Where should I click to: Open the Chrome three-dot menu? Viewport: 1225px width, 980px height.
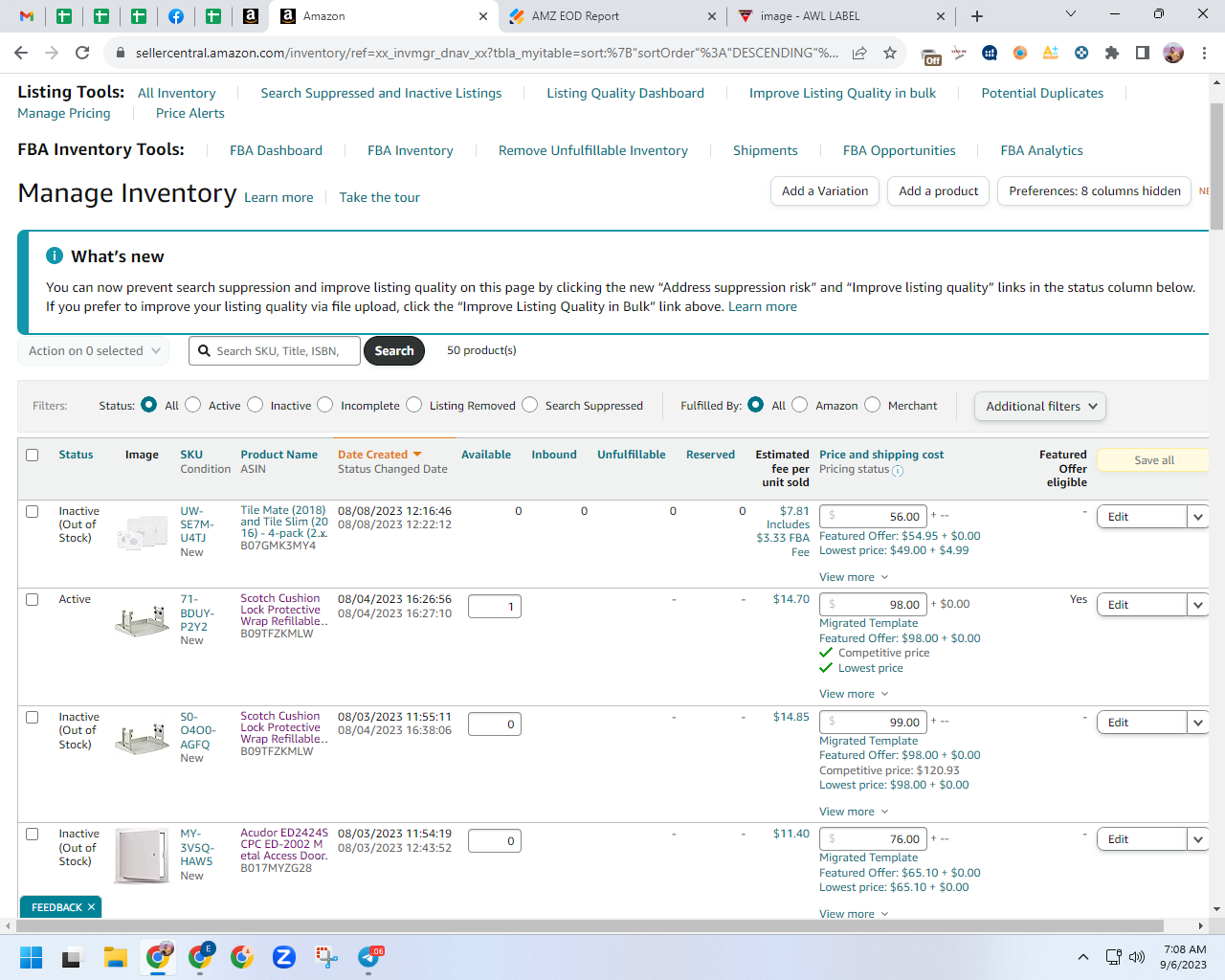(x=1204, y=53)
